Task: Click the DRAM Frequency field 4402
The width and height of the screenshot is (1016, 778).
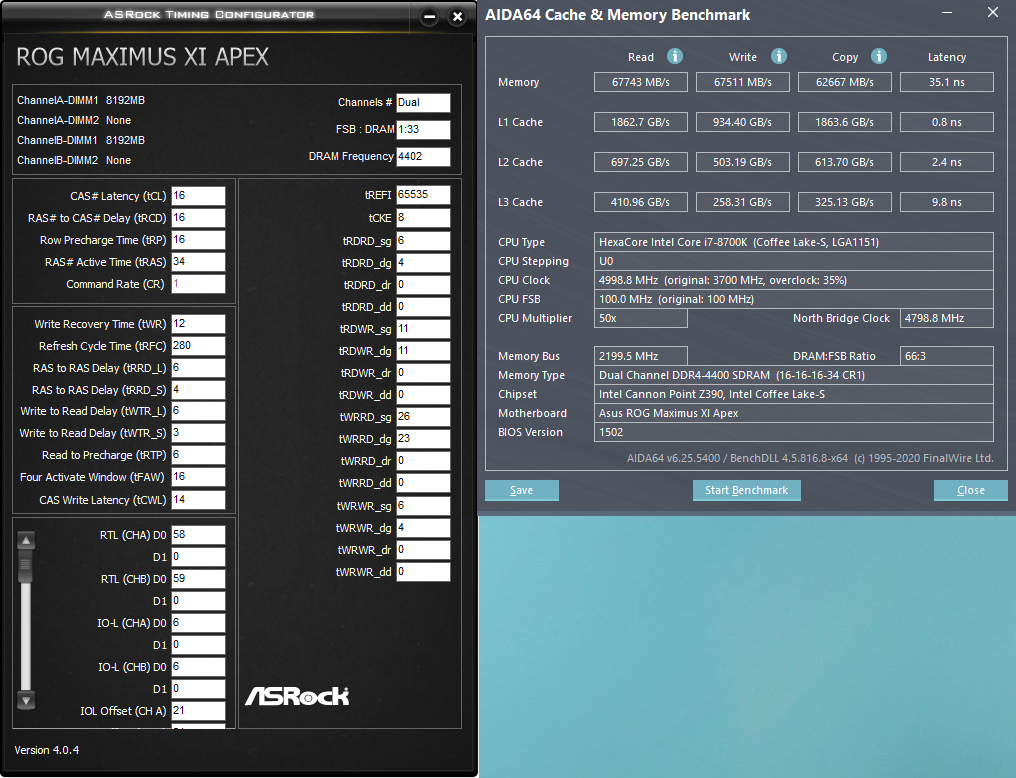Action: pos(423,157)
